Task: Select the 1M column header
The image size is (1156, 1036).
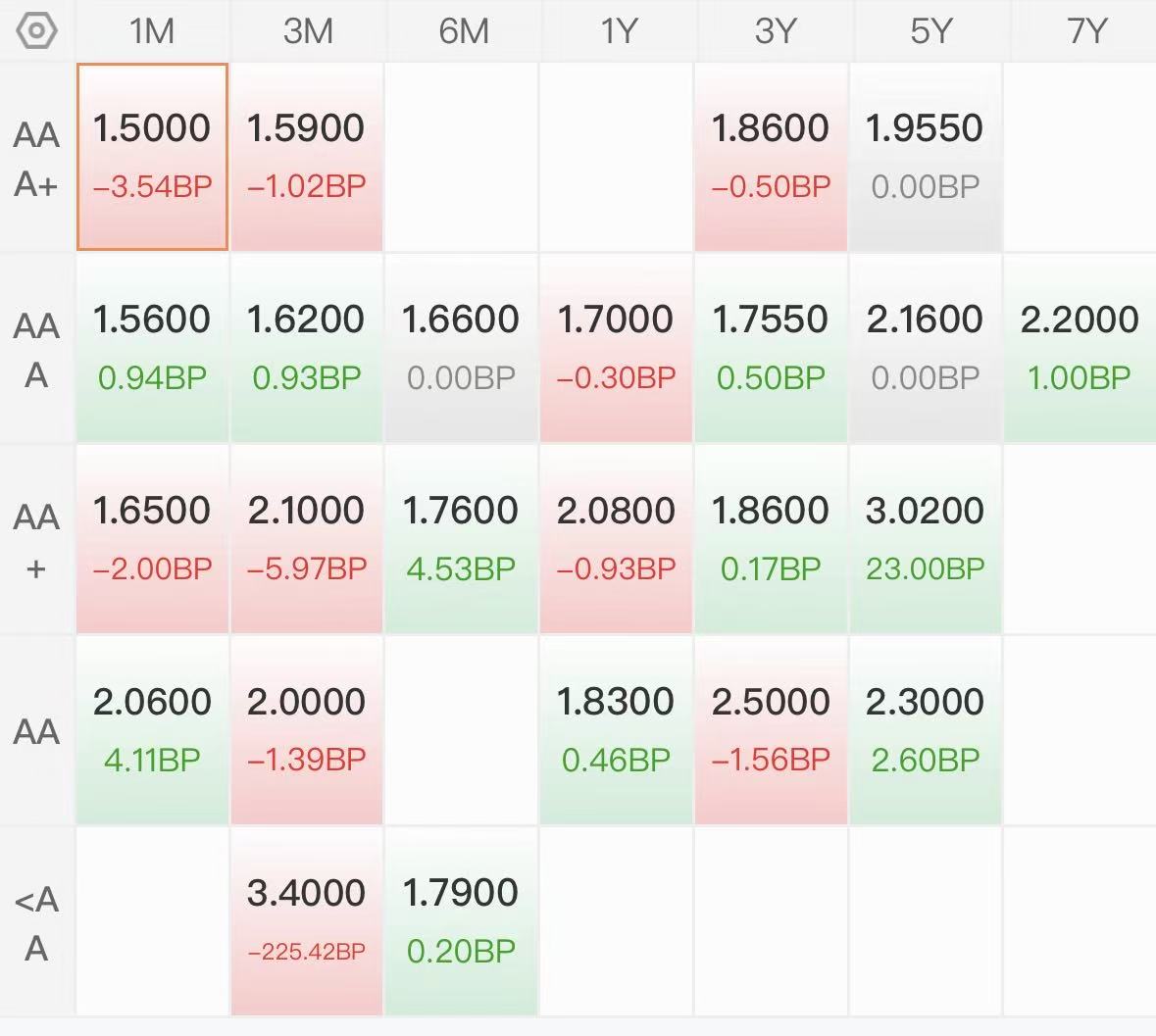Action: 152,31
